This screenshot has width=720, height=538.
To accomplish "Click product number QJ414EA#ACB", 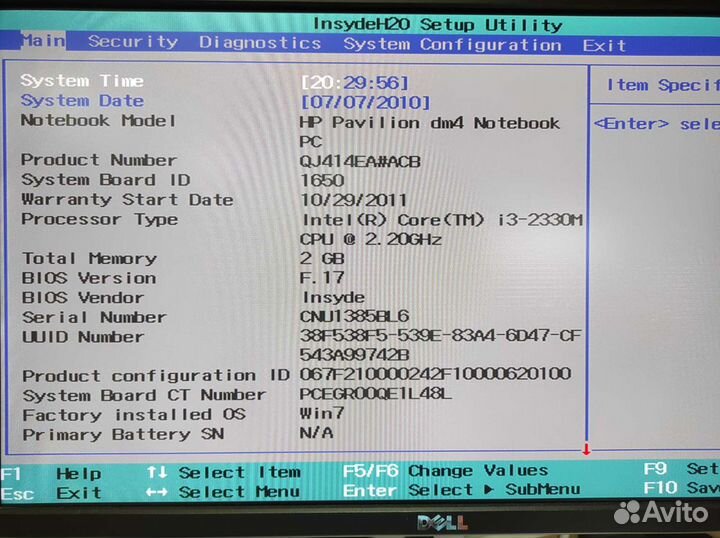I will (x=360, y=162).
